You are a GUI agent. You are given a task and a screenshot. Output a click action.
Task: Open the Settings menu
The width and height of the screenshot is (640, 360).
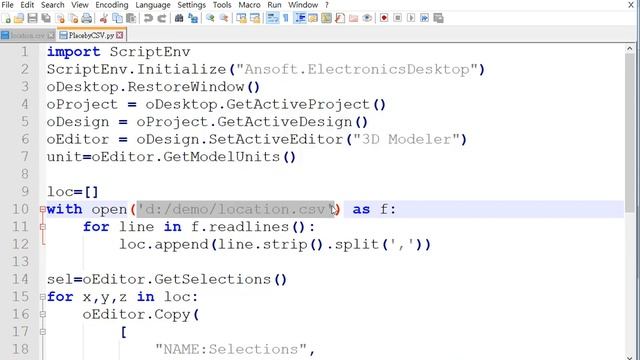point(191,5)
